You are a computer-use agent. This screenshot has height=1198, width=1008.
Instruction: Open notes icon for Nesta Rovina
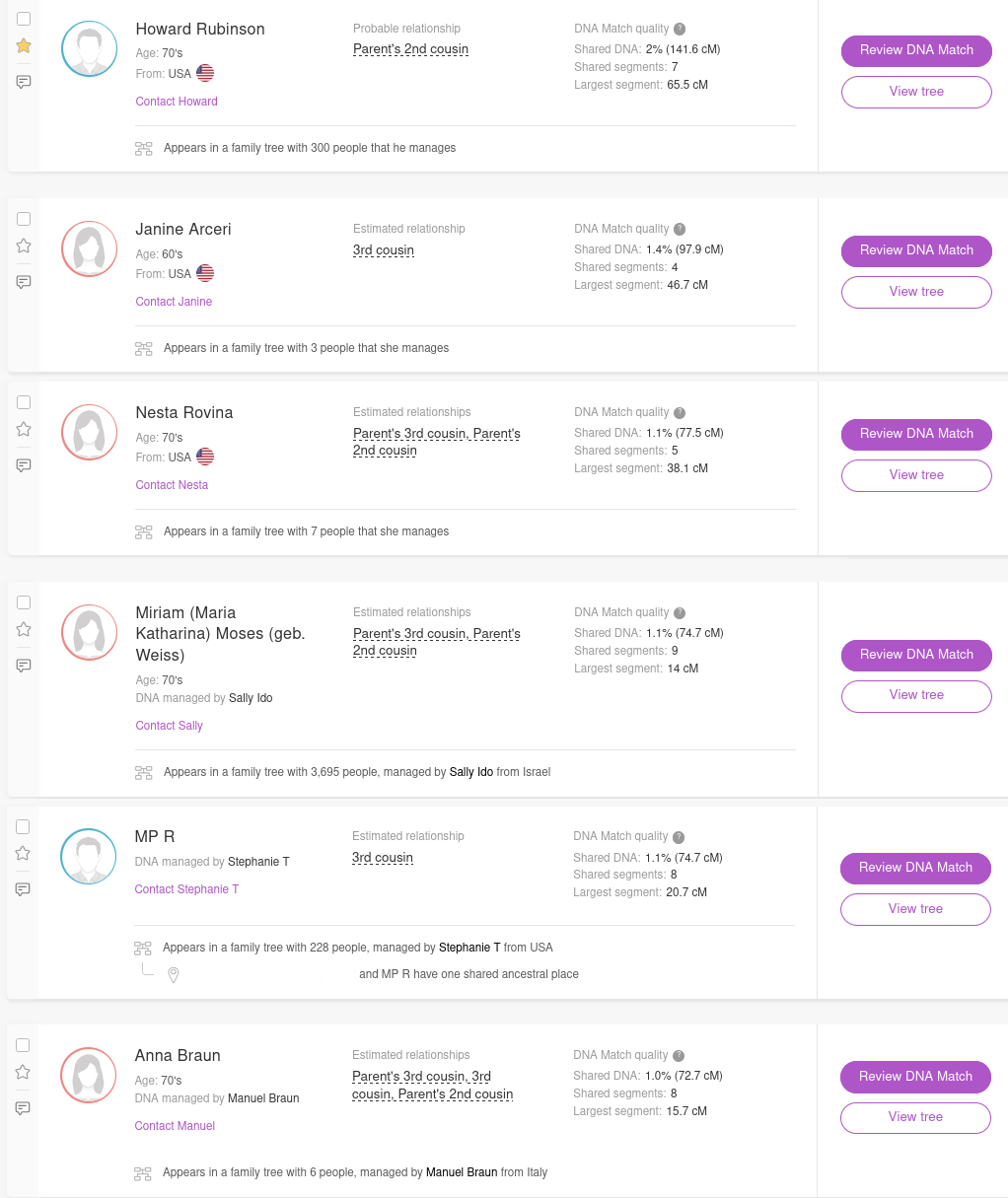click(24, 464)
